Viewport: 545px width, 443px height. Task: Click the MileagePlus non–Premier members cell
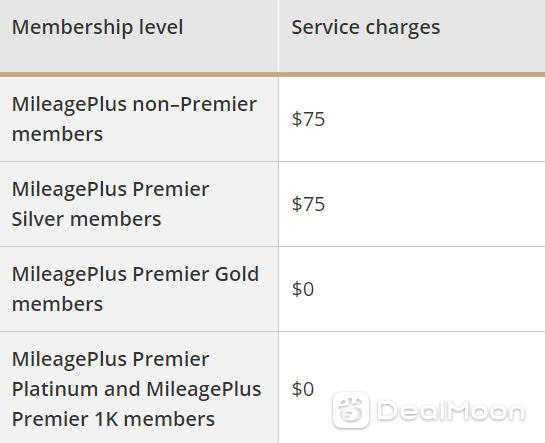[139, 119]
